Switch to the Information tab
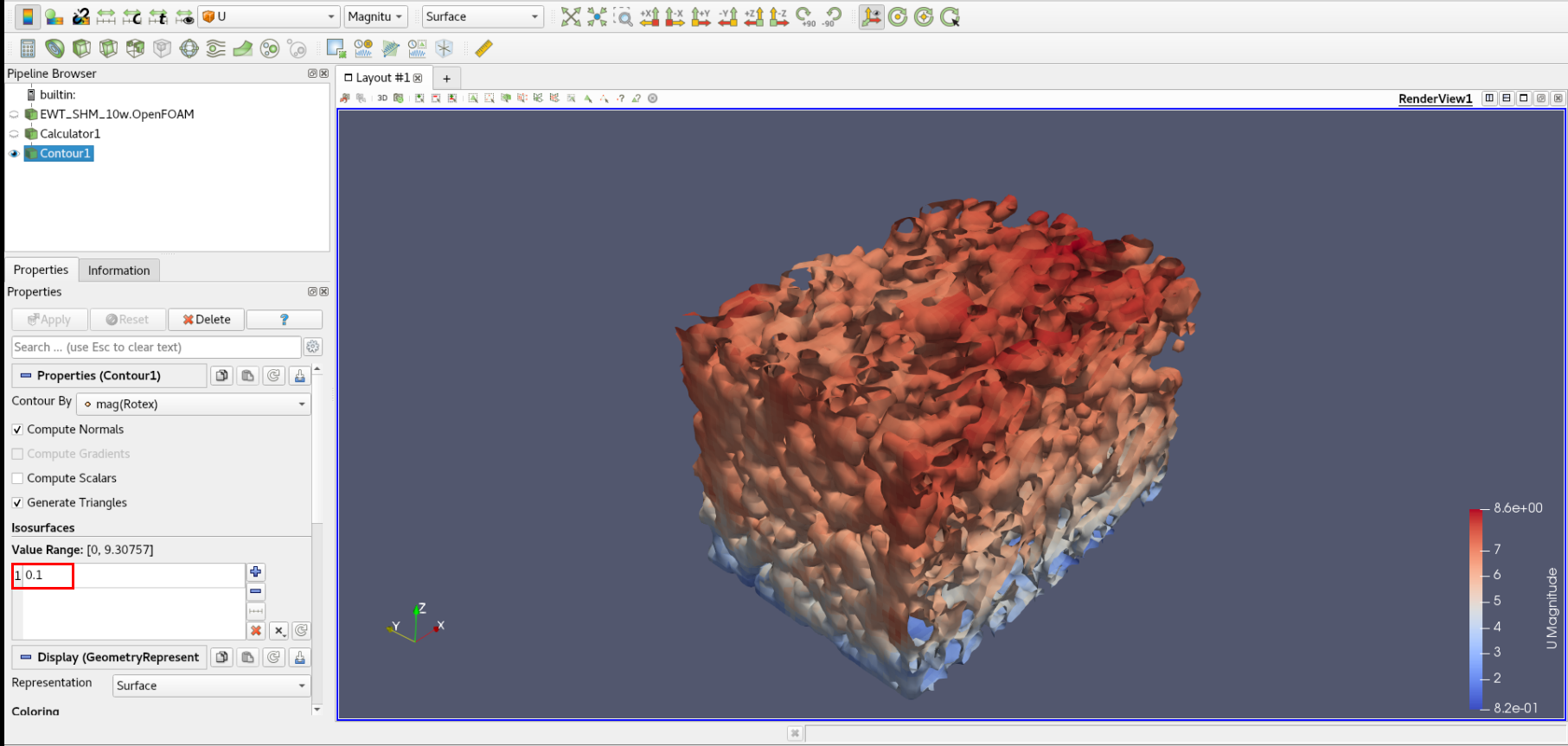Screen dimensions: 1568x746 pyautogui.click(x=118, y=271)
